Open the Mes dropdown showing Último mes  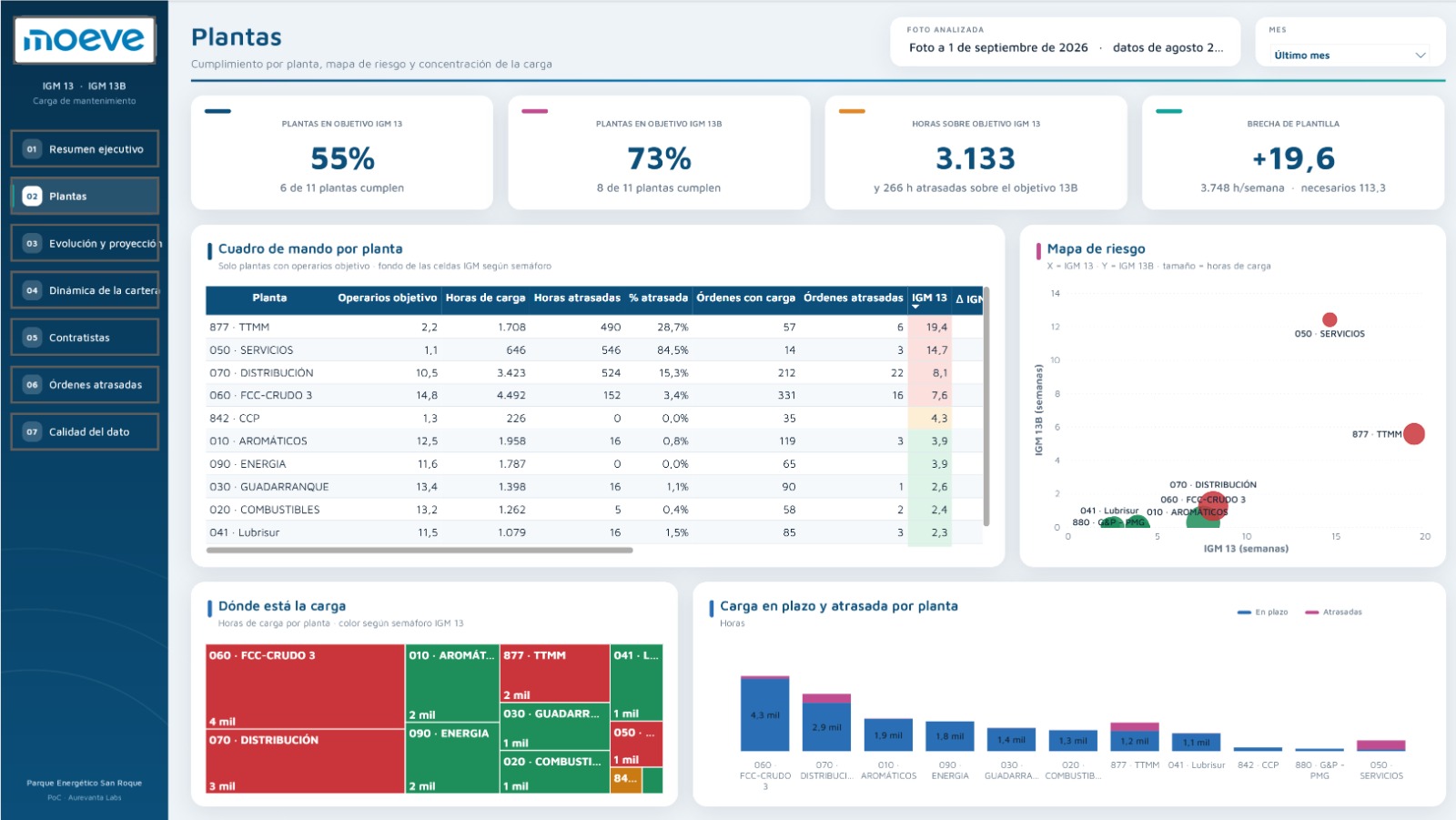coord(1350,56)
